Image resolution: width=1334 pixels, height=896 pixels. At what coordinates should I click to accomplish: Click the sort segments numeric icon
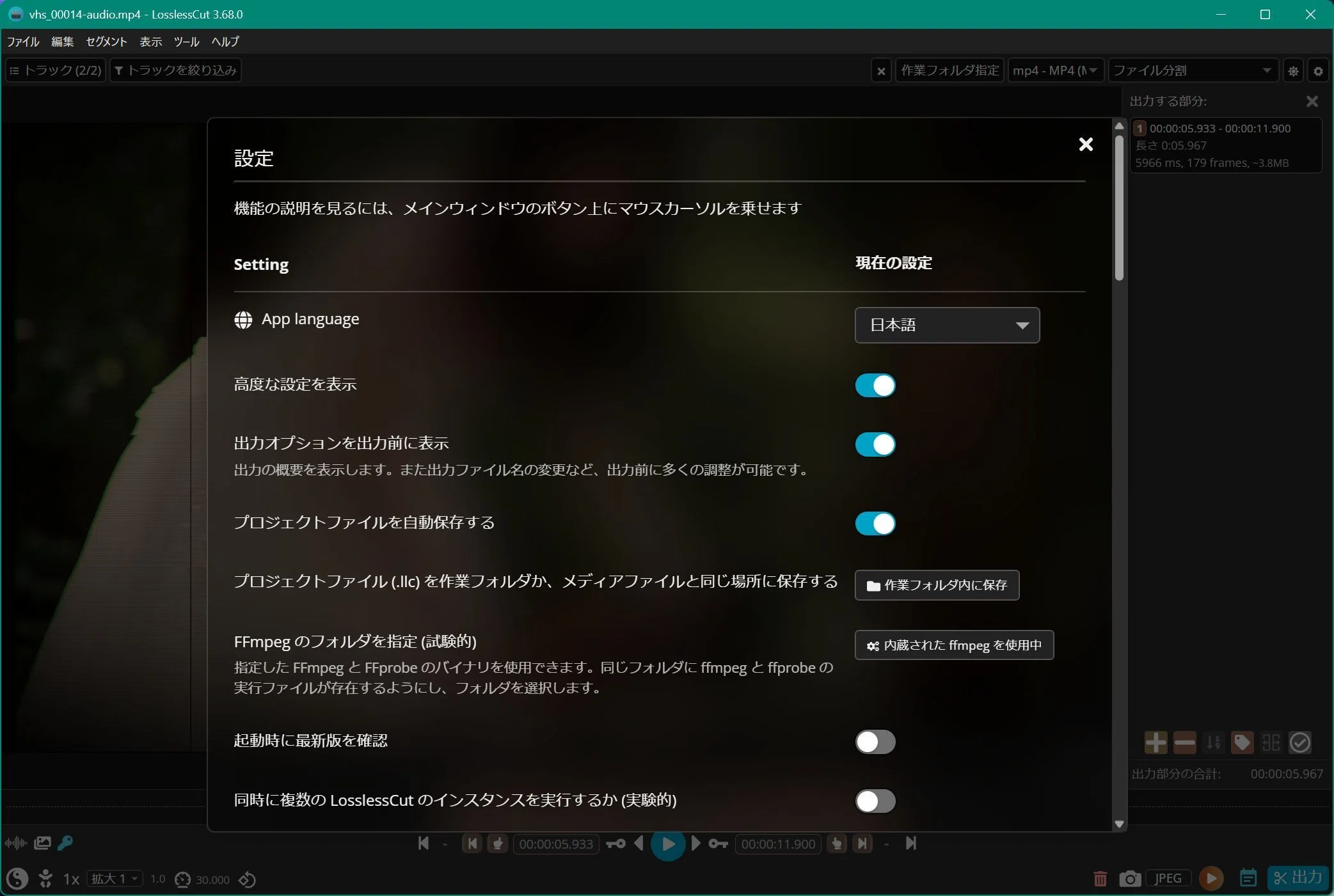click(x=1213, y=743)
